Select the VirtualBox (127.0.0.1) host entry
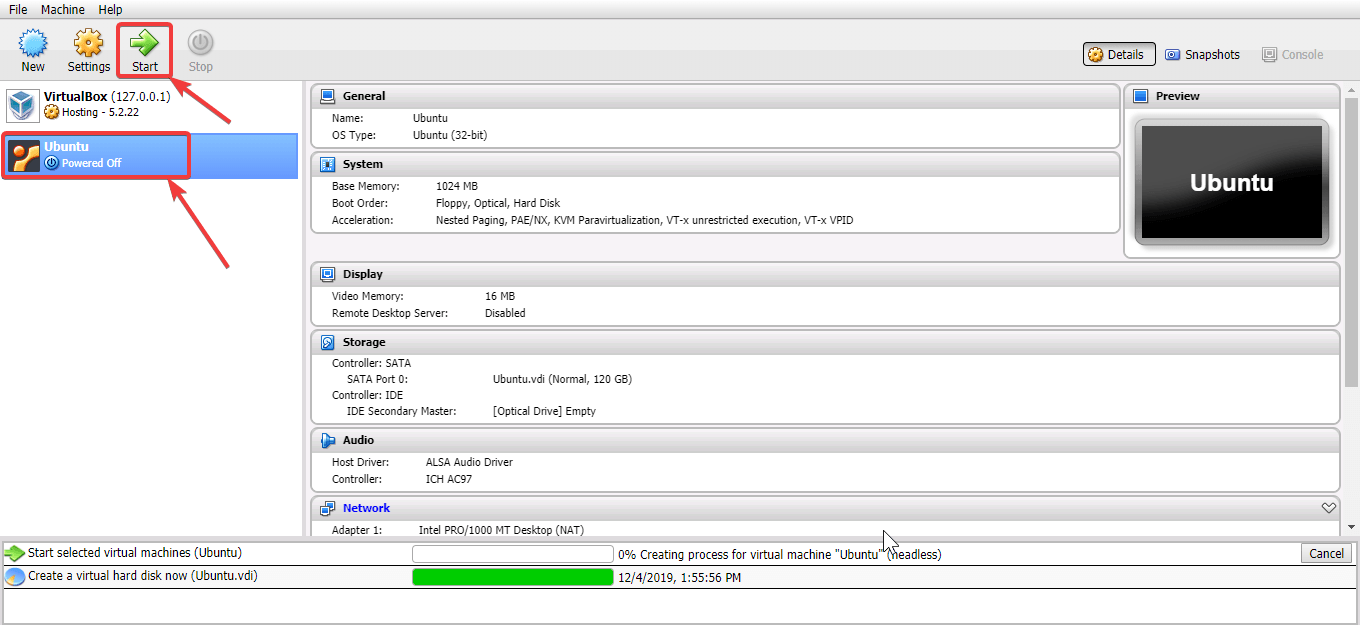 coord(150,105)
